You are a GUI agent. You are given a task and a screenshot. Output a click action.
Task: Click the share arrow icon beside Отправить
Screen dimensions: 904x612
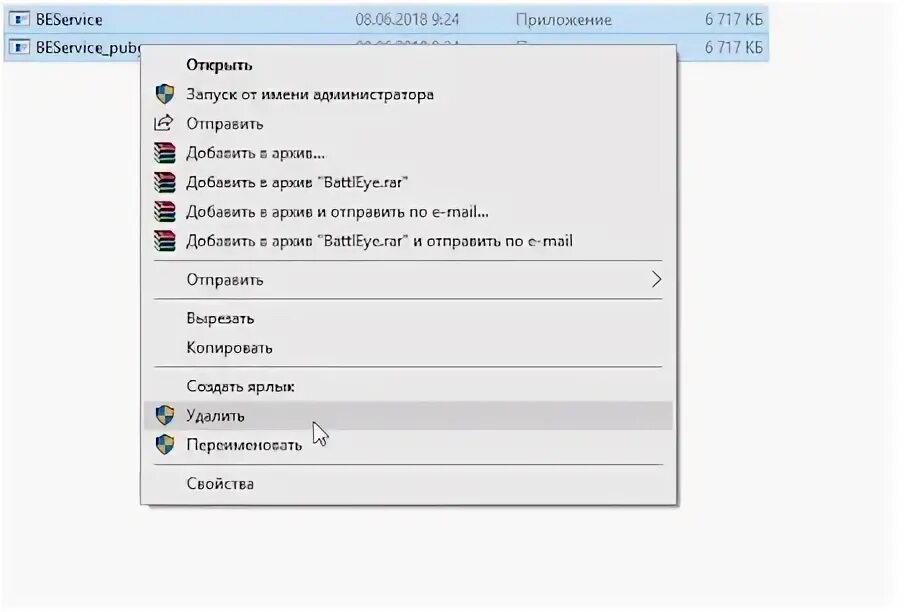pos(164,123)
